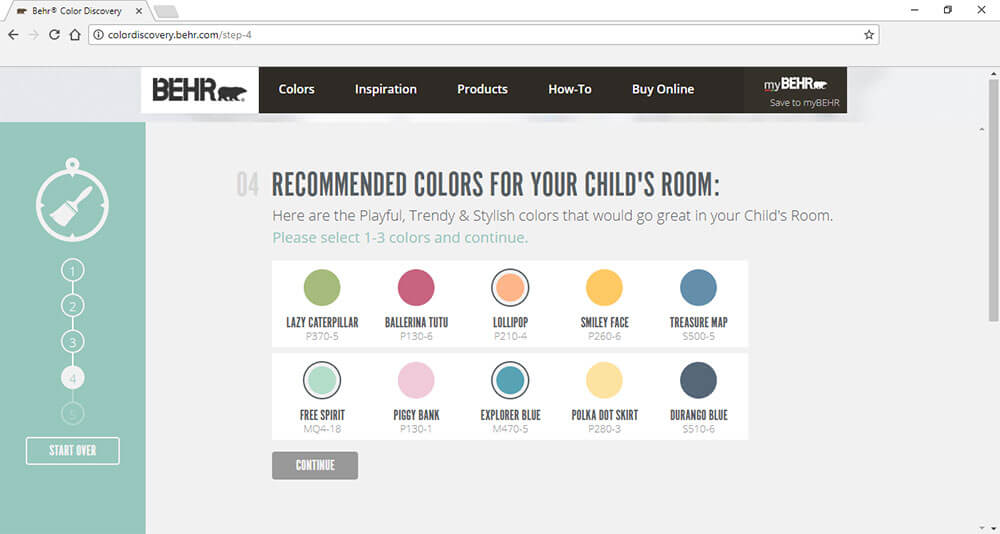The width and height of the screenshot is (1000, 534).
Task: Click color code P370-5
Action: click(322, 336)
